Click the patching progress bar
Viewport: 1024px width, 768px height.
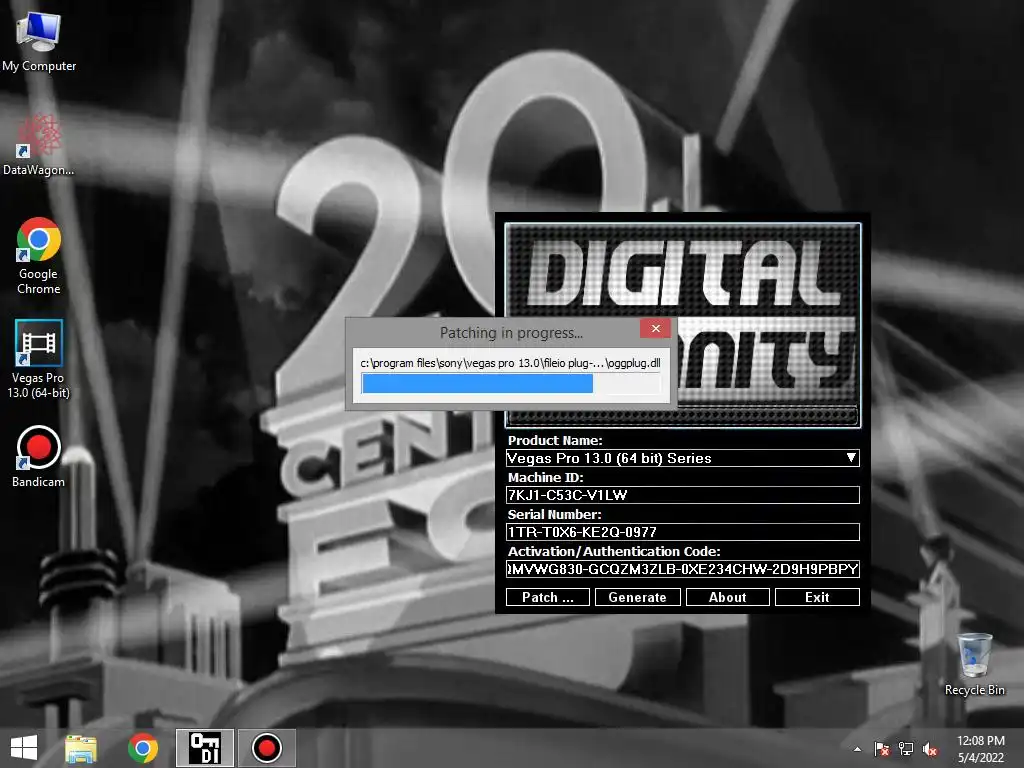click(x=510, y=383)
